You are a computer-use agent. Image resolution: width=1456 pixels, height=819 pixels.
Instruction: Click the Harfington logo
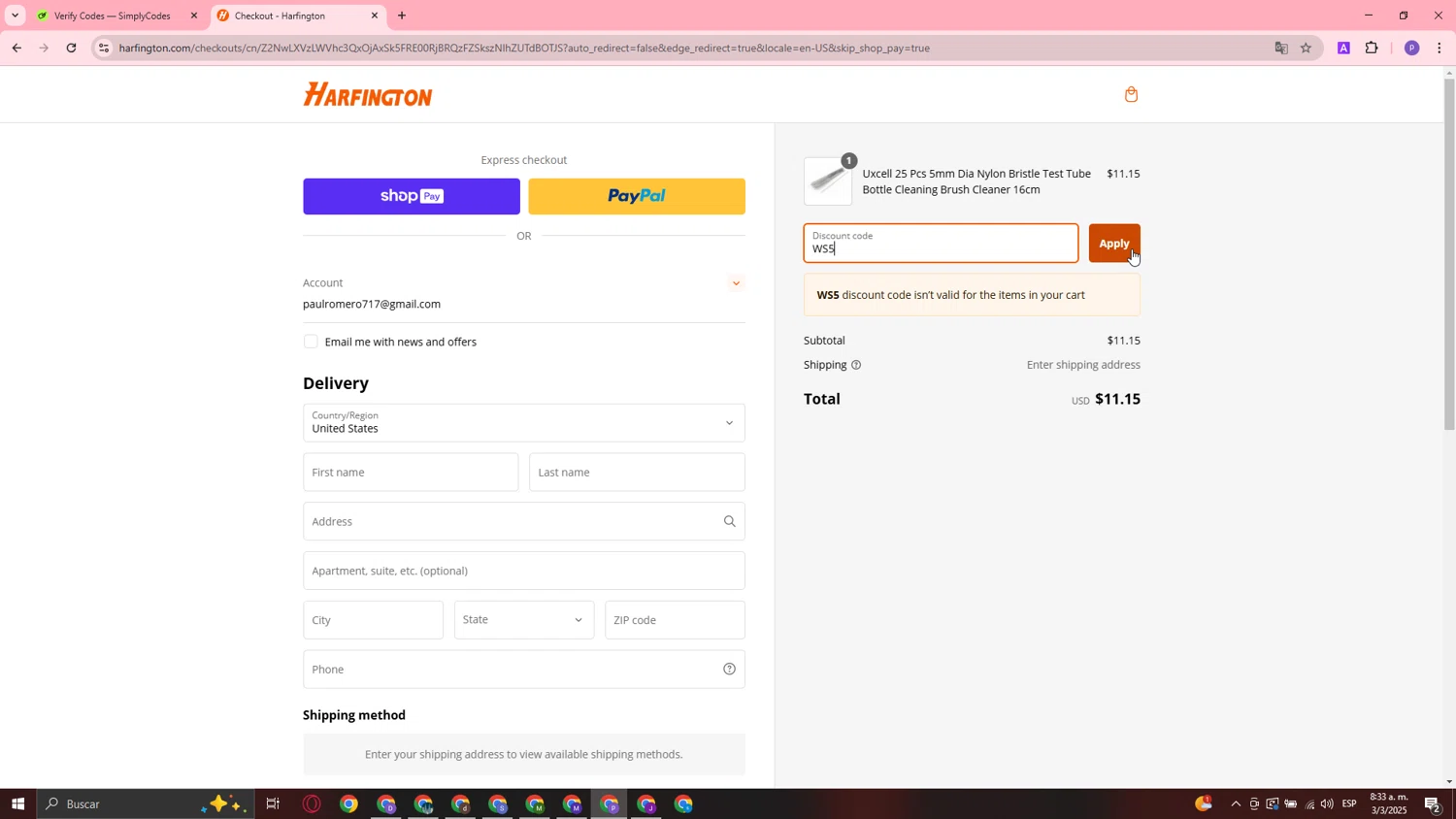(x=368, y=94)
